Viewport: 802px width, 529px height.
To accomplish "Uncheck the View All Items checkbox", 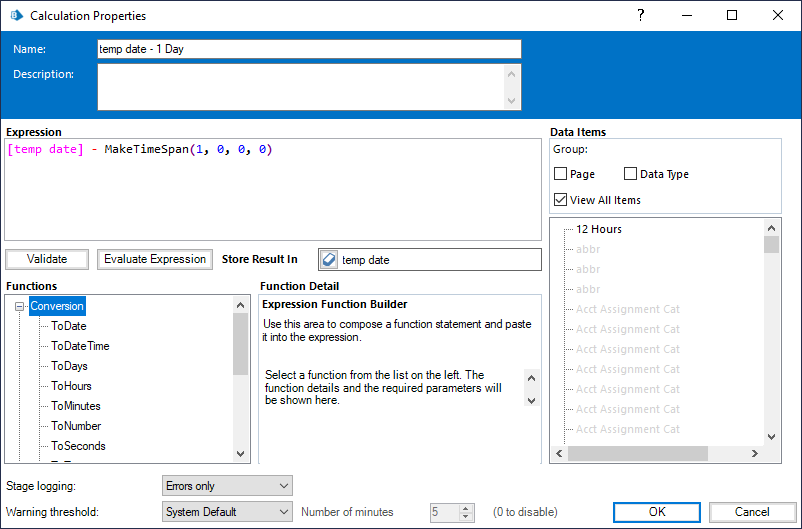I will pos(561,200).
